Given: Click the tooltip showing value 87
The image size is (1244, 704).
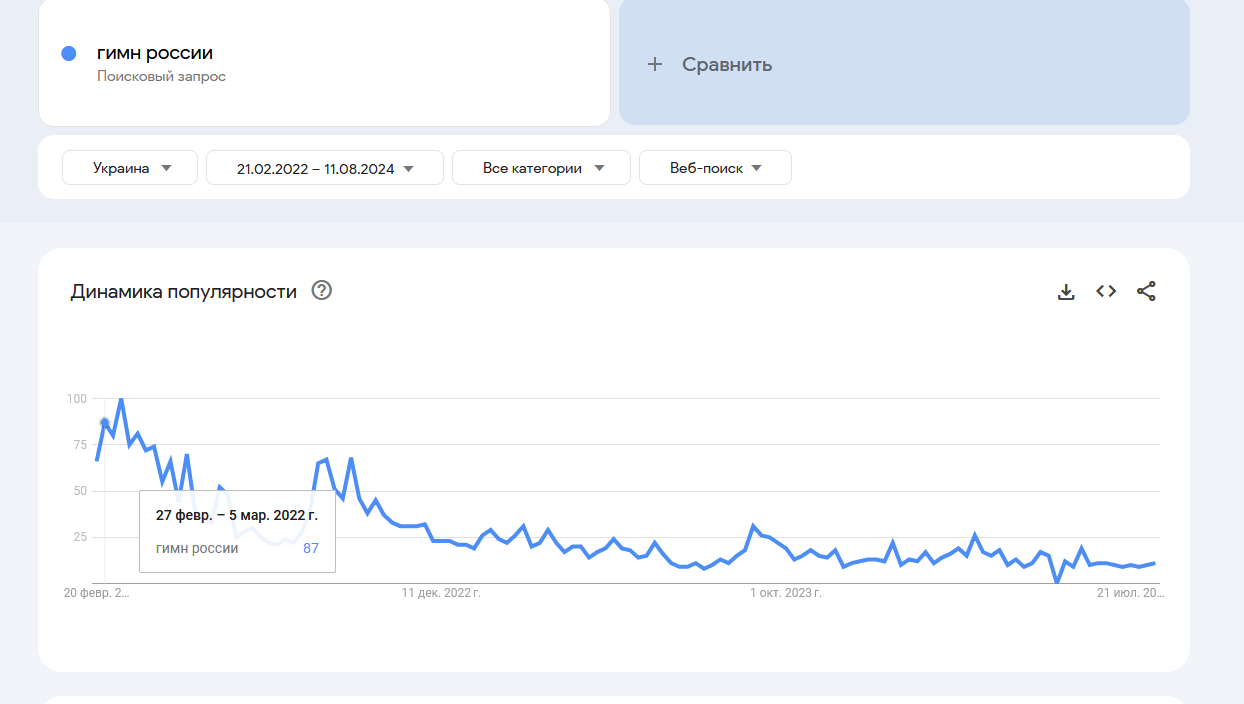Looking at the screenshot, I should (x=237, y=531).
